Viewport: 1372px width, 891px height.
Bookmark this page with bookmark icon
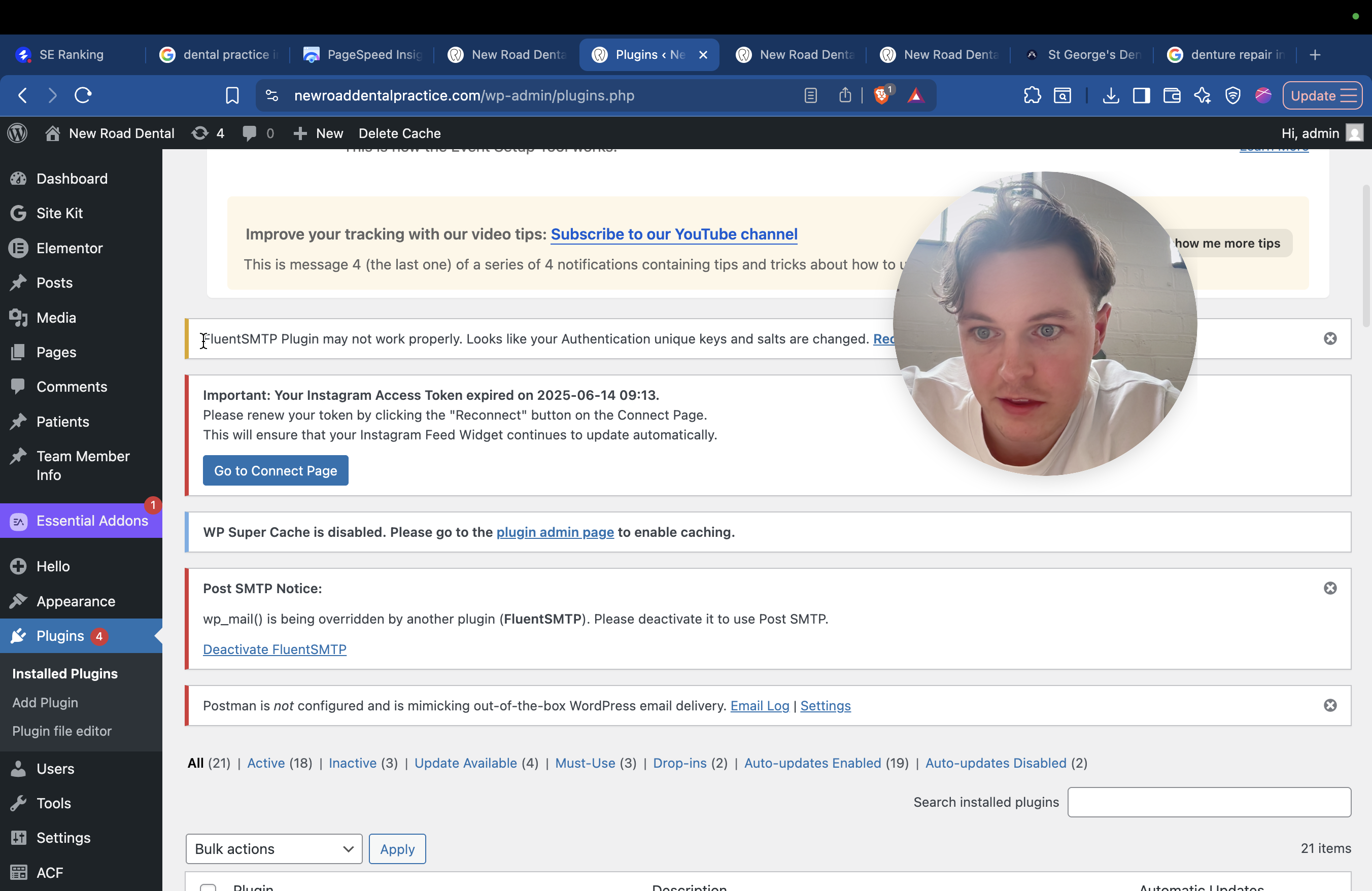click(232, 95)
